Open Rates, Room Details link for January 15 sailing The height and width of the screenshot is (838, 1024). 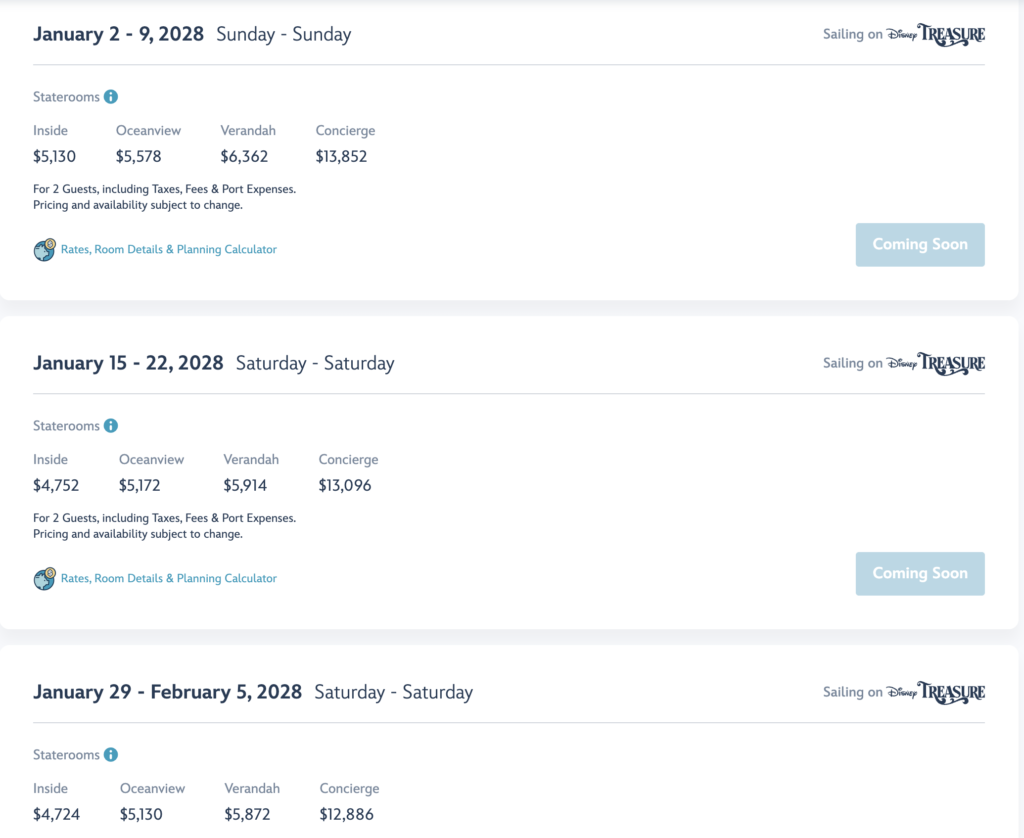[x=168, y=579]
